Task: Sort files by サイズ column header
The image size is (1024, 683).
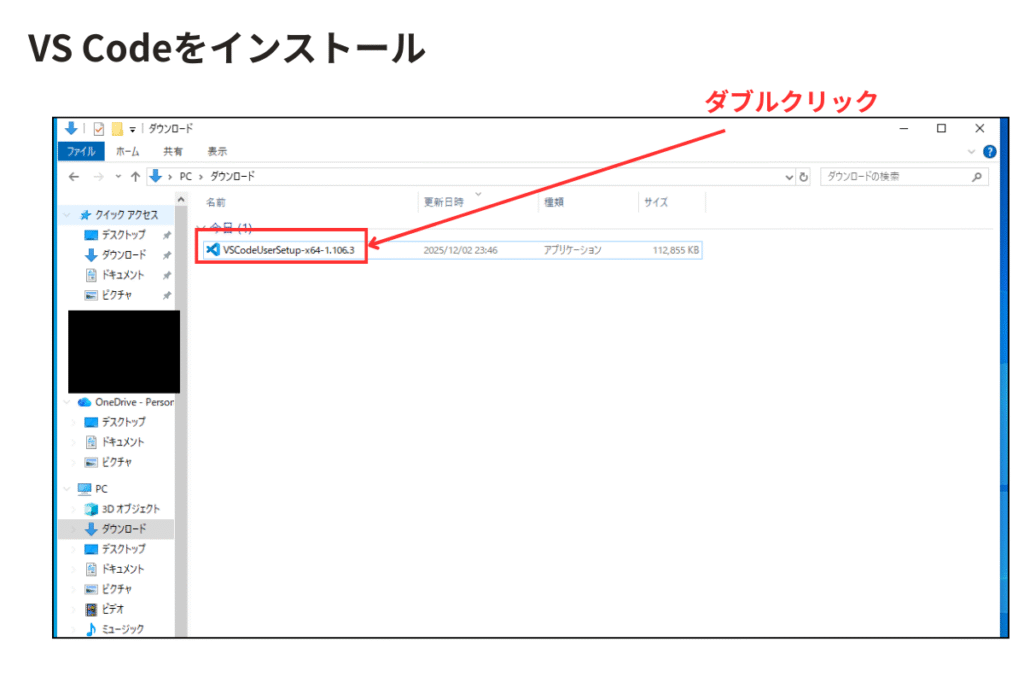Action: [656, 202]
